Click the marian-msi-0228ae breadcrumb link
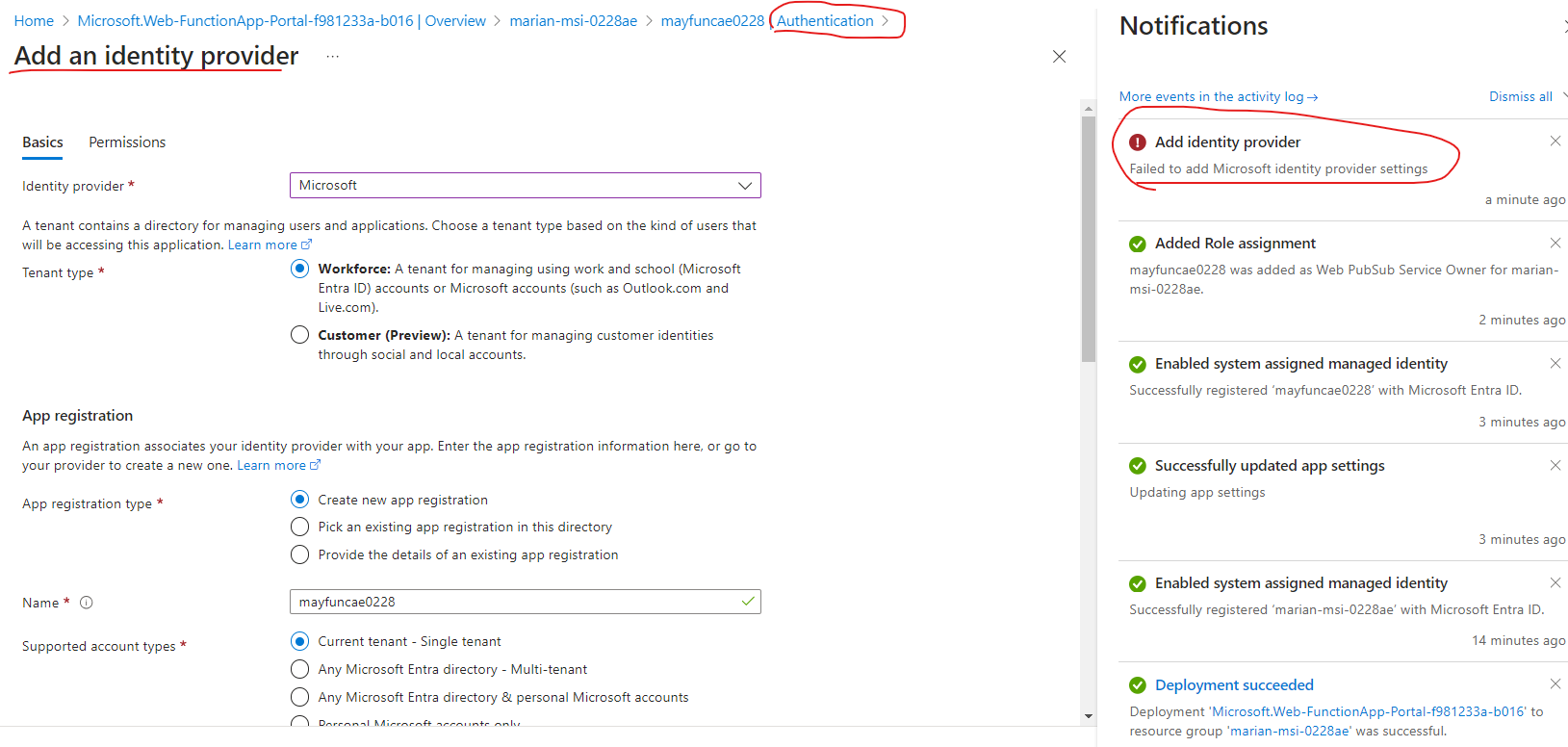The image size is (1568, 747). 573,20
